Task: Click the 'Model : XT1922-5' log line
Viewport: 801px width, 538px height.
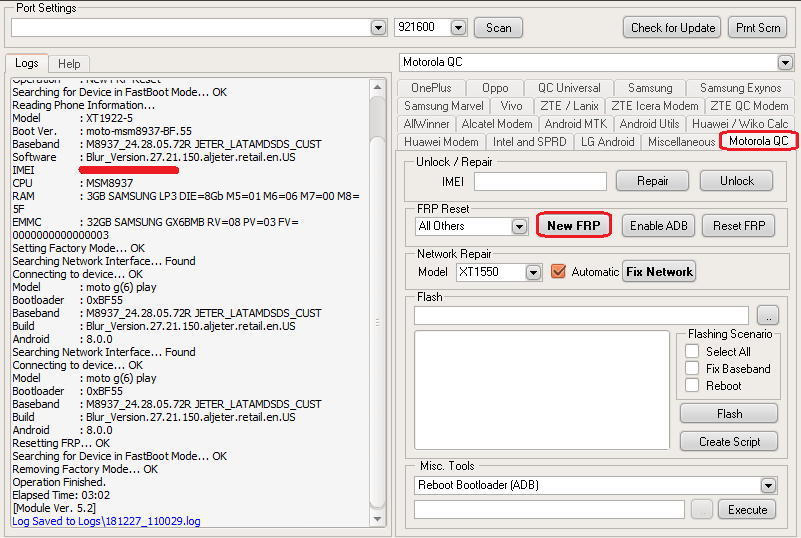Action: tap(73, 118)
